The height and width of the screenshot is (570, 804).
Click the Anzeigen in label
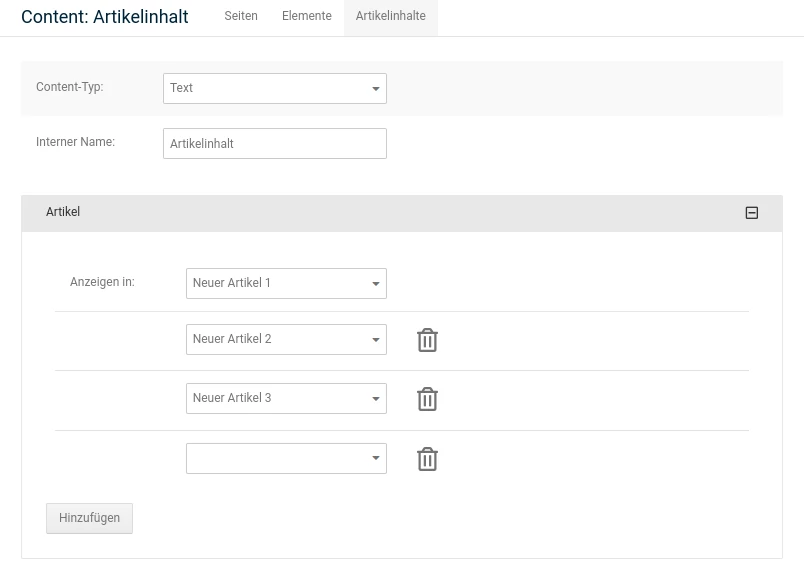click(x=102, y=282)
